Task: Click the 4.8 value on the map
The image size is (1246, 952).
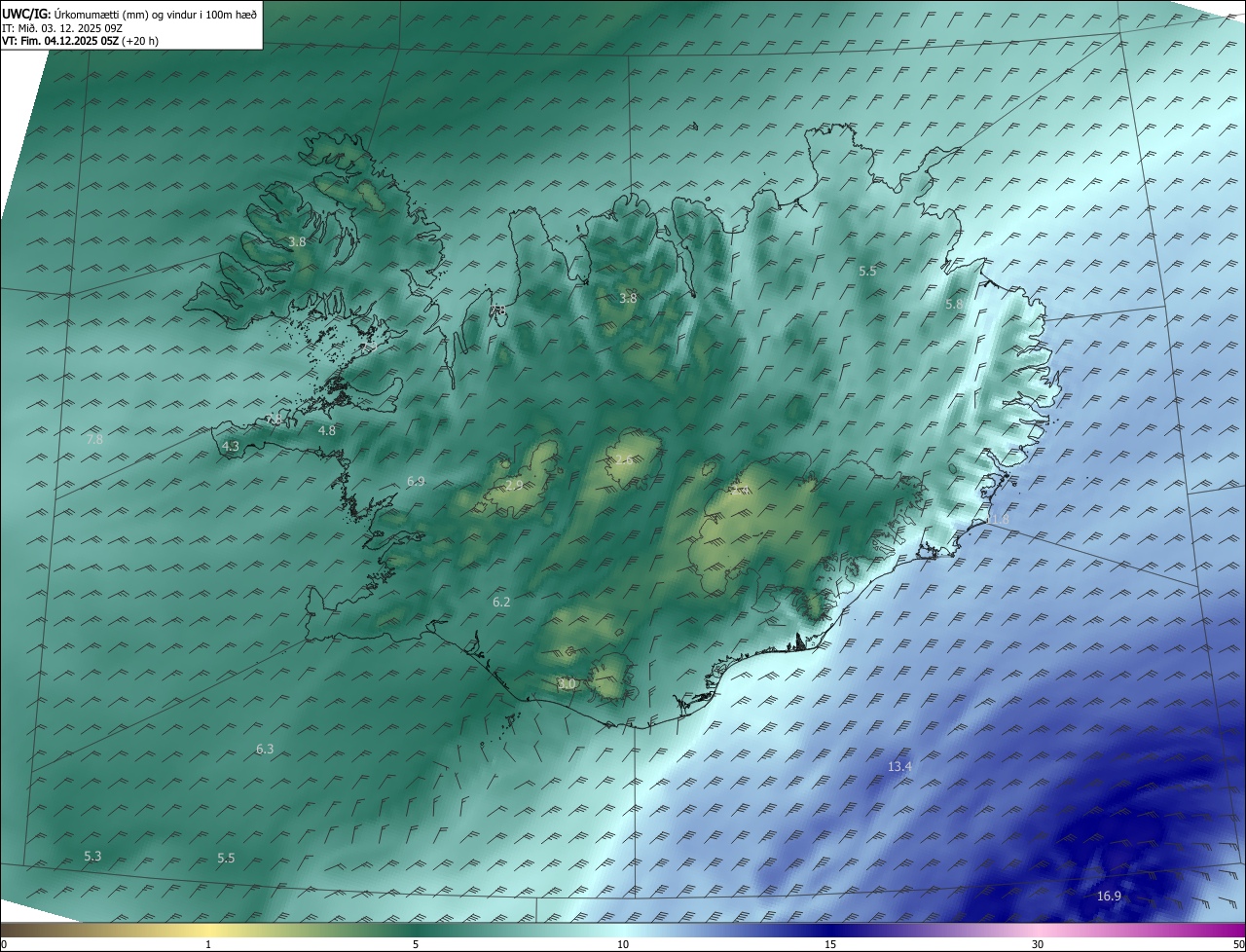Action: tap(327, 430)
